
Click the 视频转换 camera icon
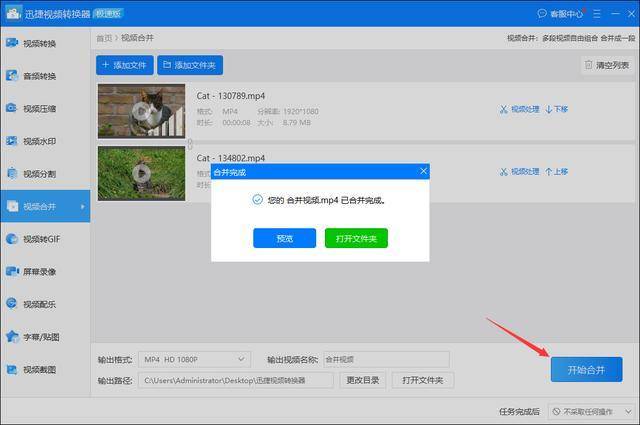pyautogui.click(x=12, y=42)
